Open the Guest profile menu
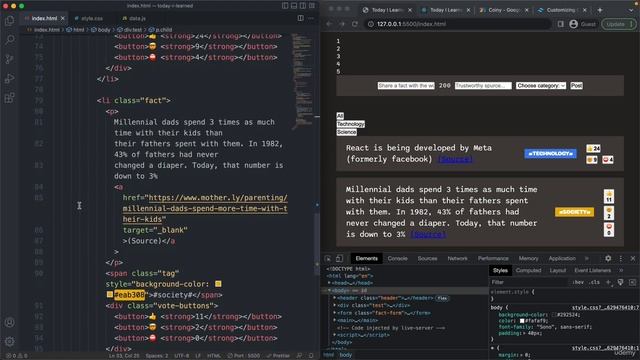The image size is (640, 360). tap(582, 24)
